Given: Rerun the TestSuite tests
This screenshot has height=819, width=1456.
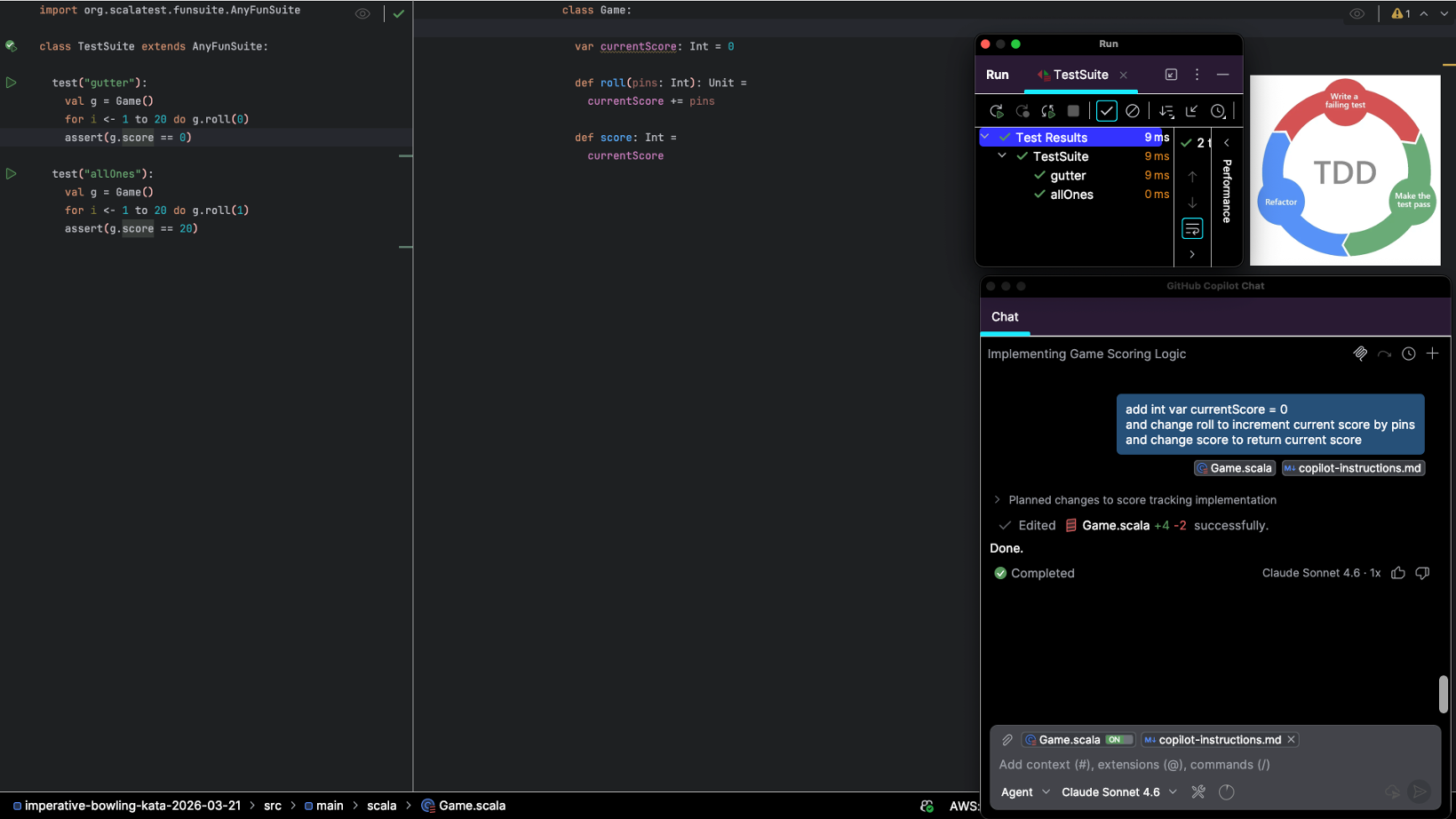Looking at the screenshot, I should pyautogui.click(x=996, y=111).
